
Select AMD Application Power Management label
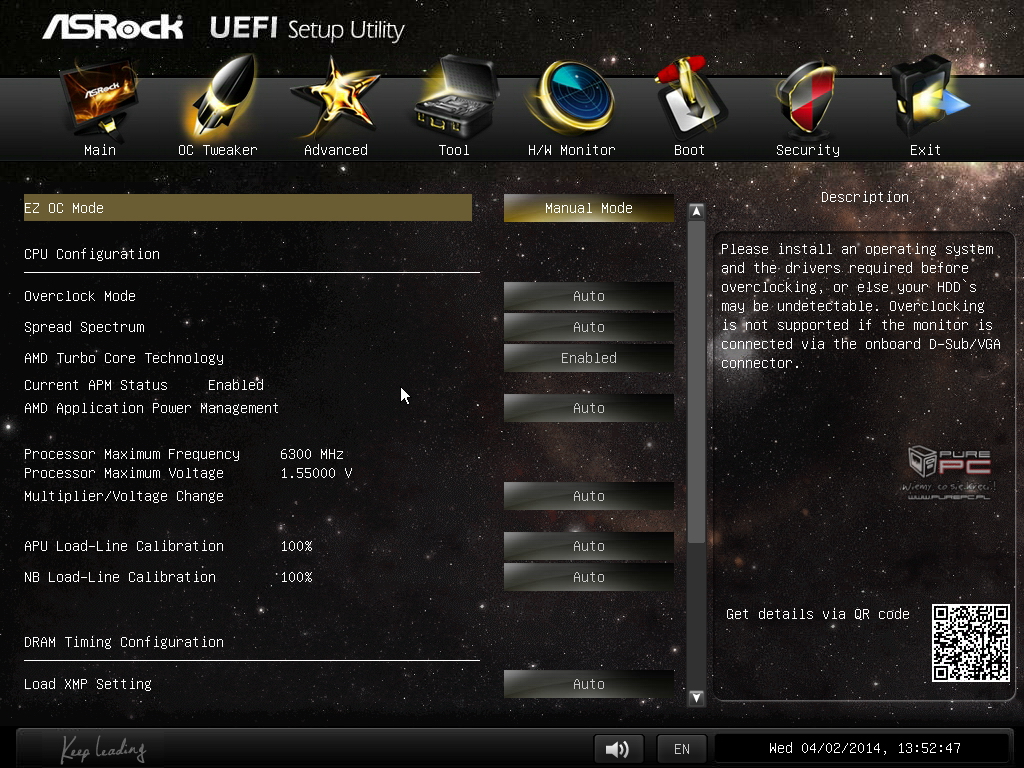click(x=152, y=408)
